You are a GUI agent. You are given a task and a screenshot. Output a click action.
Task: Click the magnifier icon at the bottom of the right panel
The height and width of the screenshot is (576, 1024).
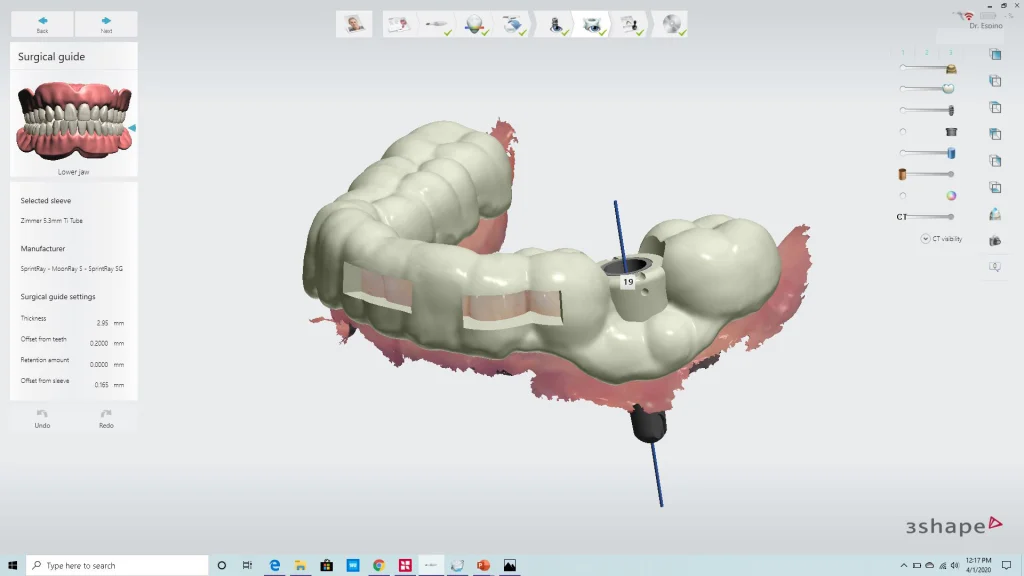point(995,266)
